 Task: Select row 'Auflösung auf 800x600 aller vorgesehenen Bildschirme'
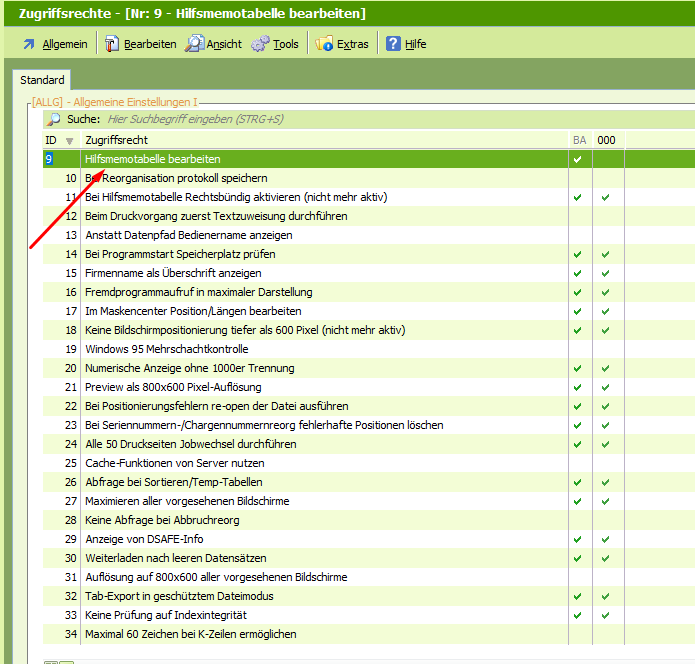(369, 578)
